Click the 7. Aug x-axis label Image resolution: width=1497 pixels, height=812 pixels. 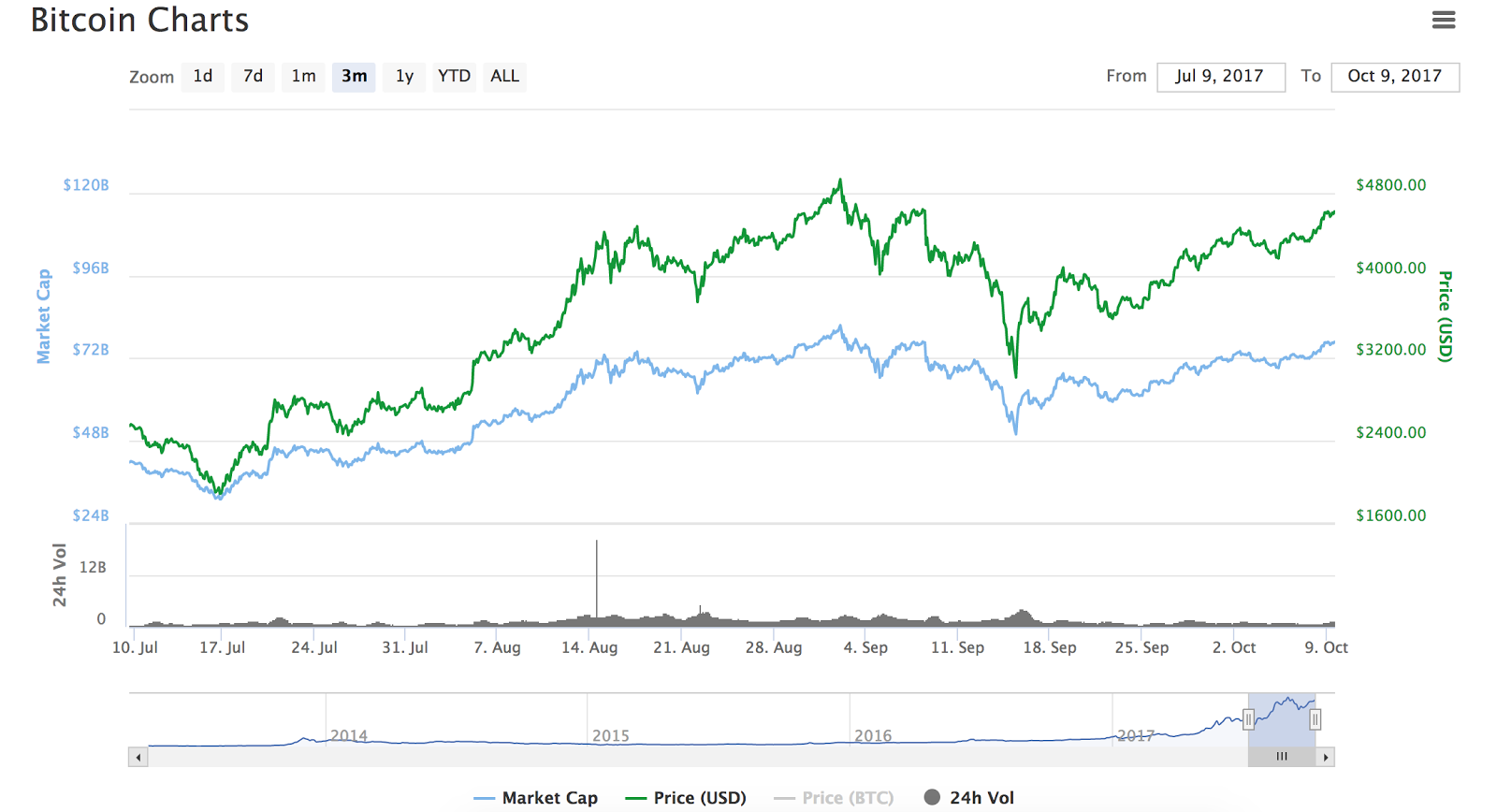(497, 647)
